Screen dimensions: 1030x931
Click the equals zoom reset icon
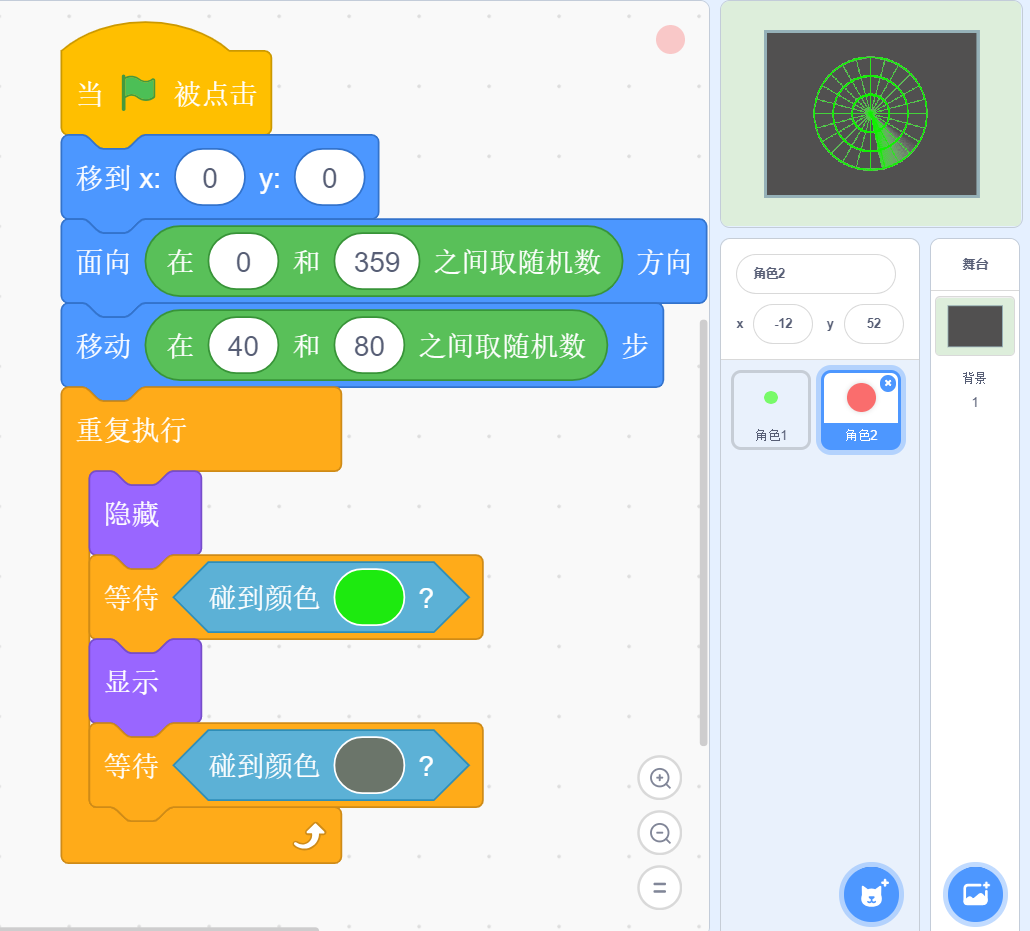point(660,887)
